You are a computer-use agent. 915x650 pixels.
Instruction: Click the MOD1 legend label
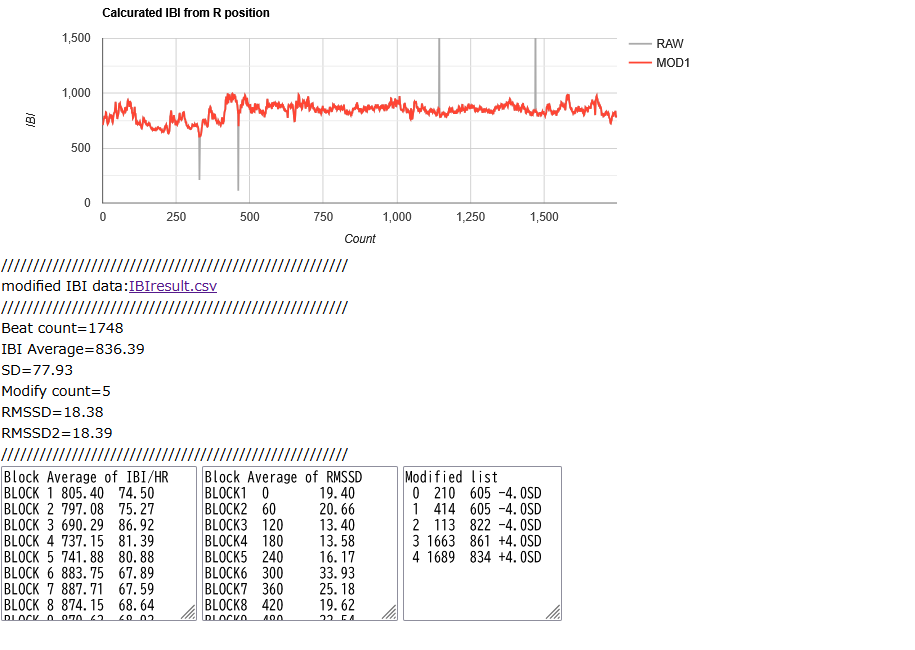pos(673,63)
